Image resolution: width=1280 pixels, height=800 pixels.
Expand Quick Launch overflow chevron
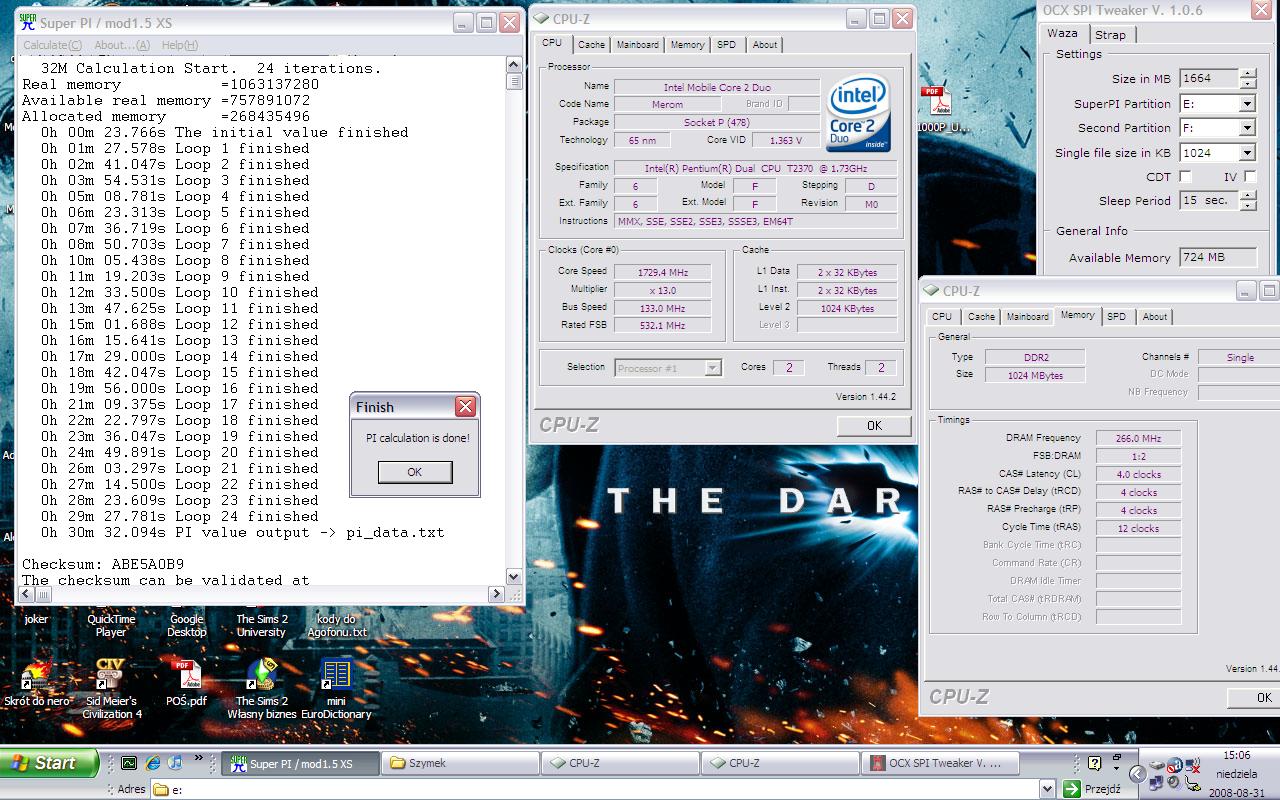click(x=198, y=759)
